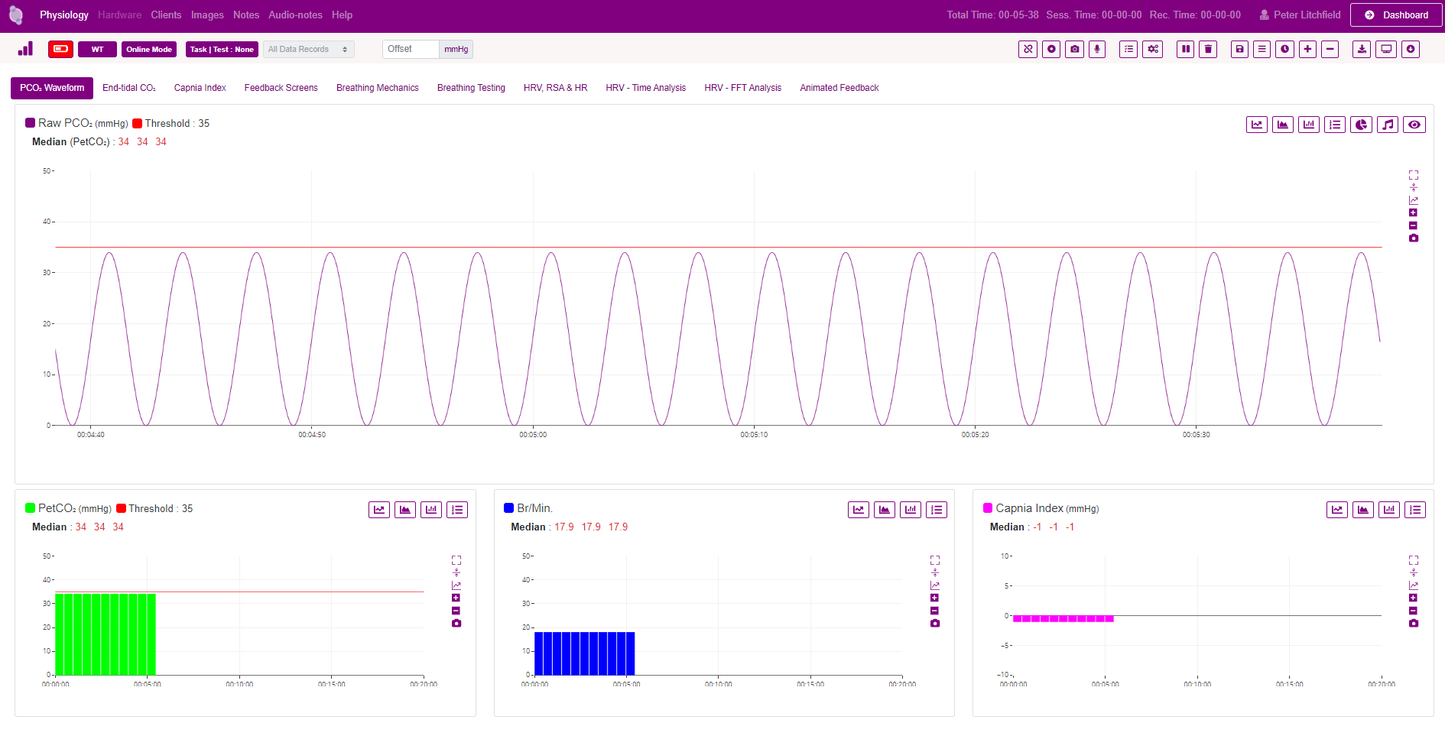The height and width of the screenshot is (736, 1445).
Task: Click the trash icon in the toolbar
Action: 1208,49
